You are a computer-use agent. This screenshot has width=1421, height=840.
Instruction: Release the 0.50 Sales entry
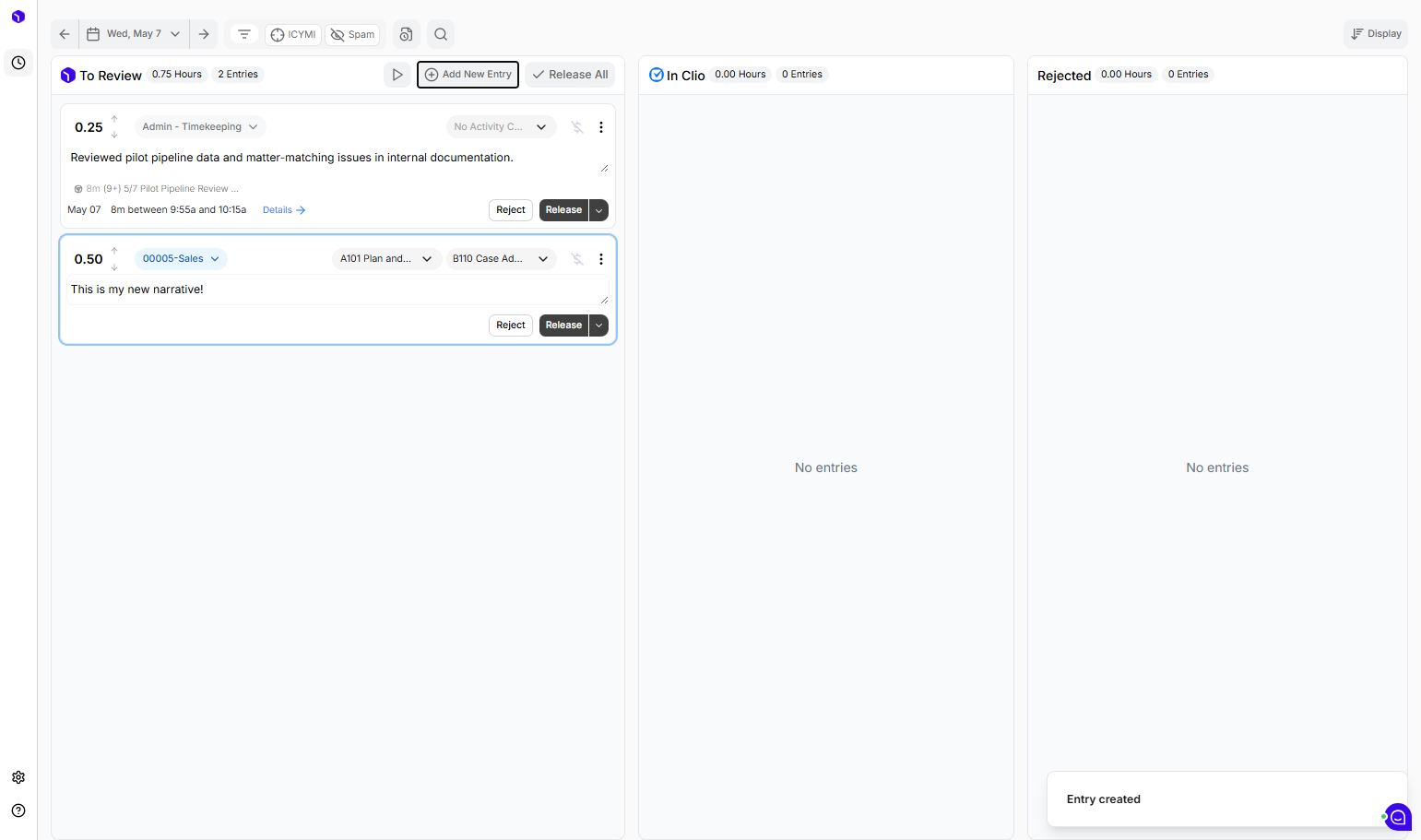(x=563, y=325)
